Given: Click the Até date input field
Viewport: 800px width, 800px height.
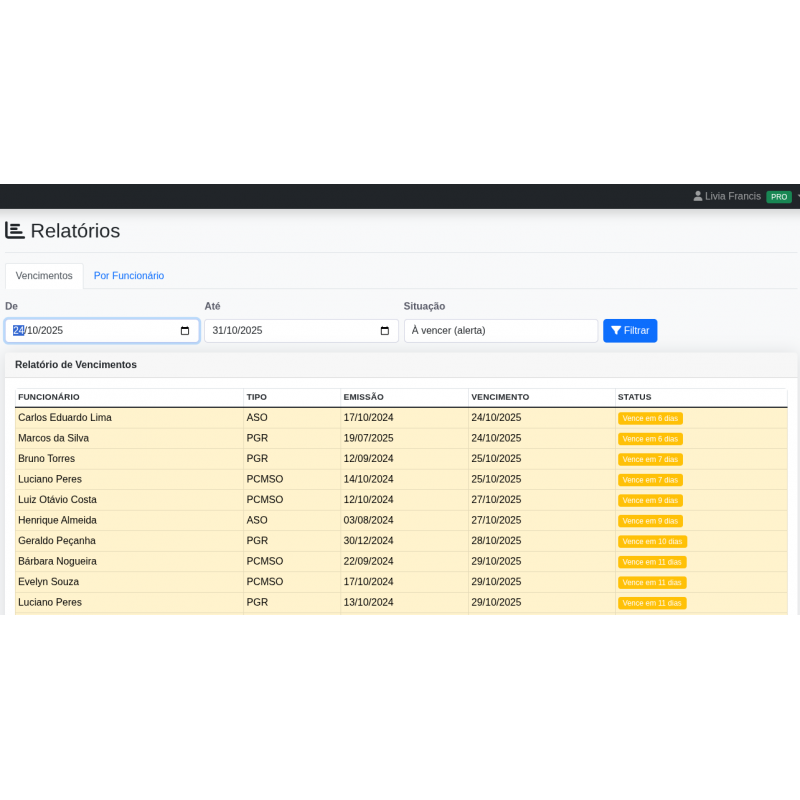Looking at the screenshot, I should click(290, 331).
